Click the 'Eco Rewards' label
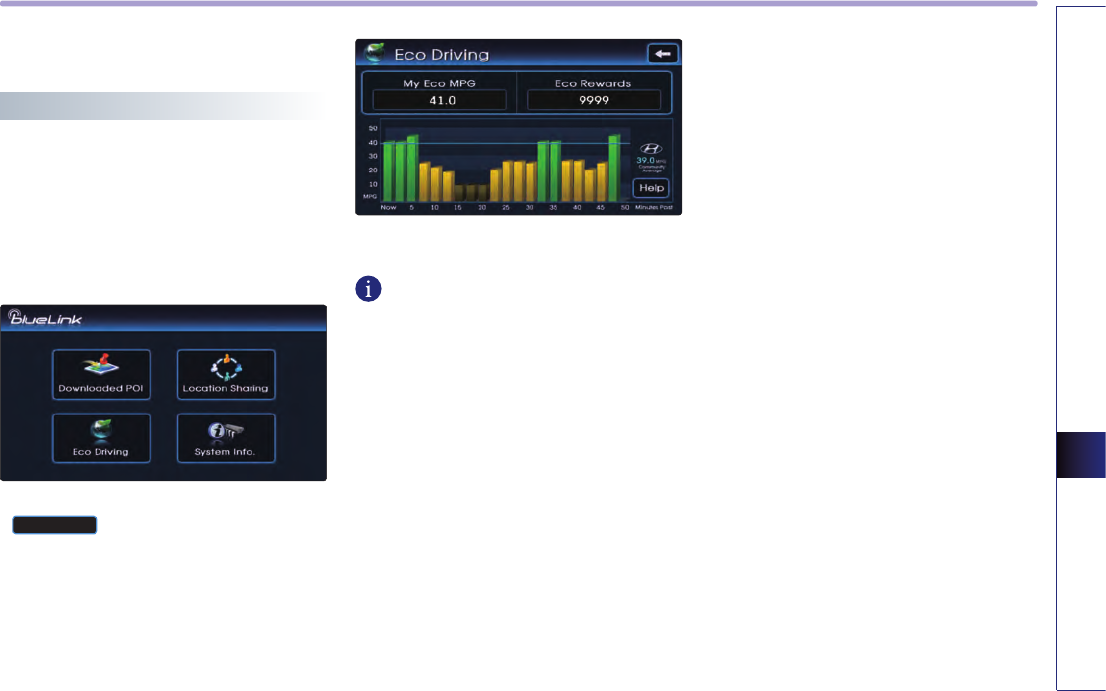The image size is (1106, 691). tap(593, 83)
